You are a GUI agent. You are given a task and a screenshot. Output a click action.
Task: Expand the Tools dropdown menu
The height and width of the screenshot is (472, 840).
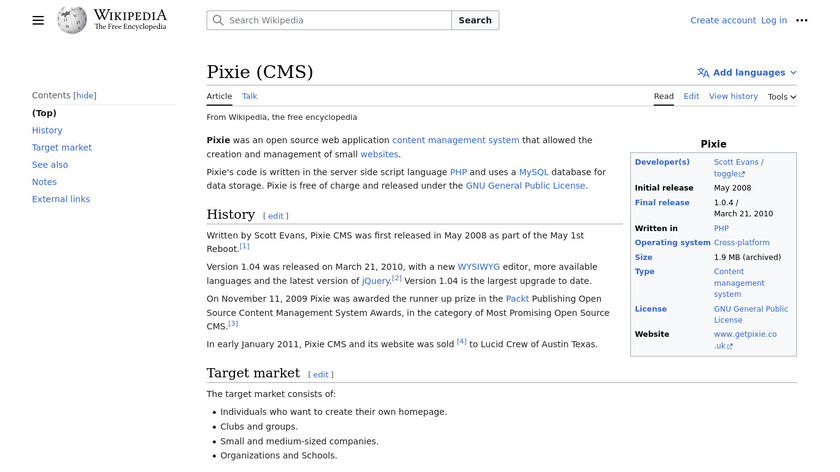tap(782, 97)
